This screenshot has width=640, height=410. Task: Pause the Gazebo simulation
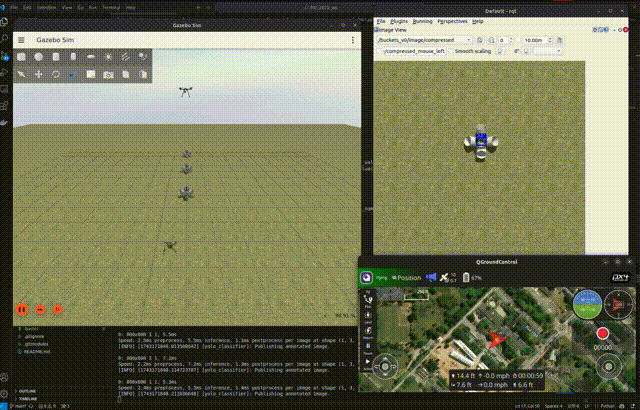[x=21, y=310]
